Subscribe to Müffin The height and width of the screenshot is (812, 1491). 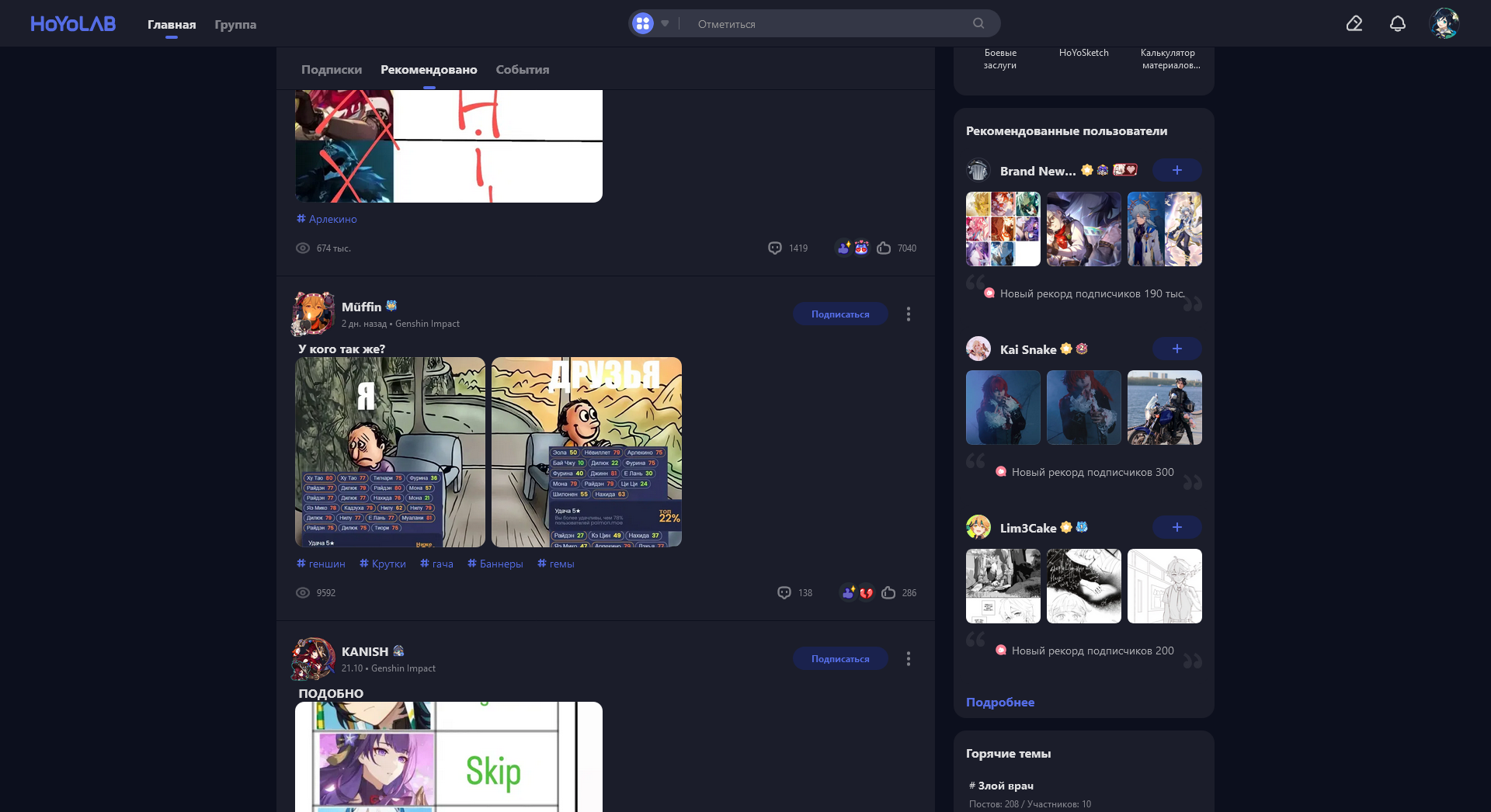840,314
